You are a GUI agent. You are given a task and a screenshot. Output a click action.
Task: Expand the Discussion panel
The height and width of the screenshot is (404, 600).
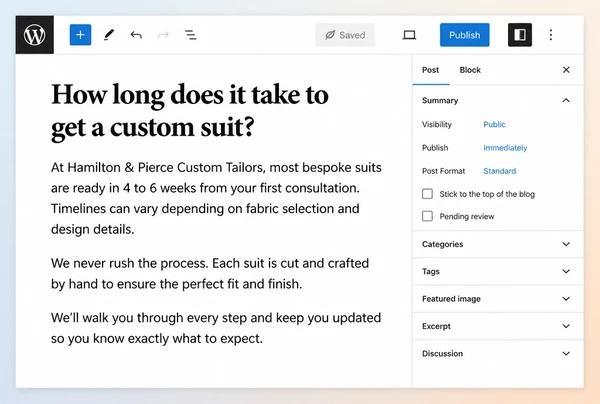pyautogui.click(x=498, y=354)
